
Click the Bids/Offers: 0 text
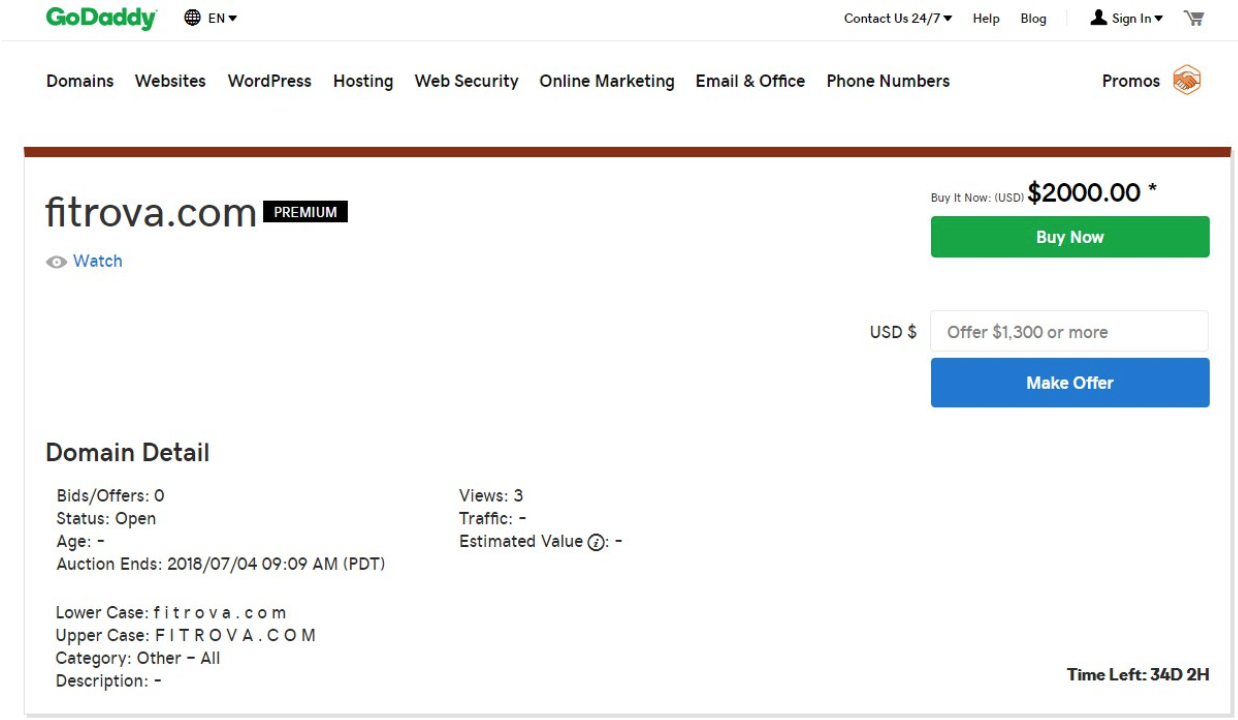(110, 496)
